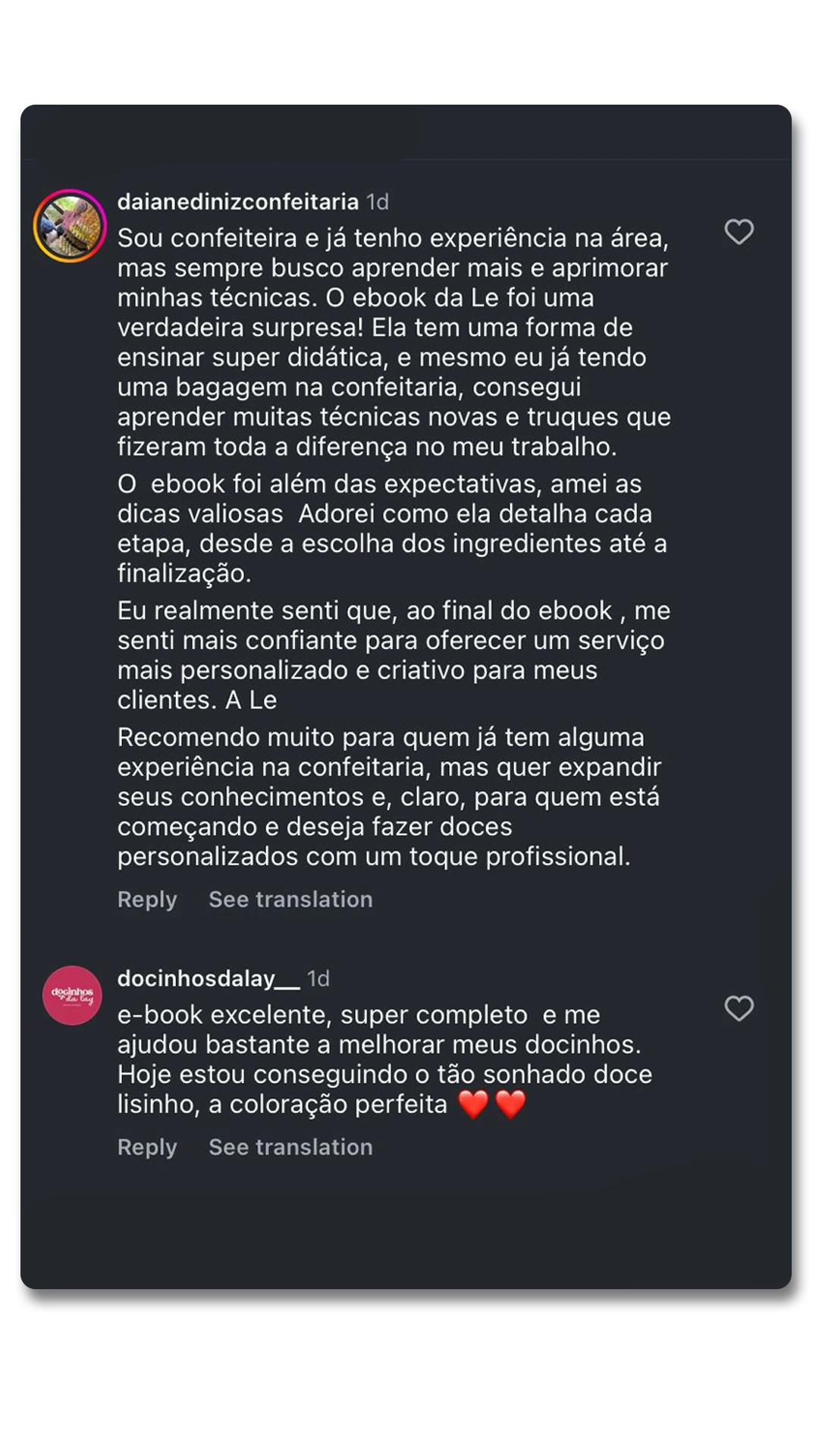Viewport: 819px width, 1456px height.
Task: Click the "e-book excelente" comment text
Action: click(x=384, y=1059)
